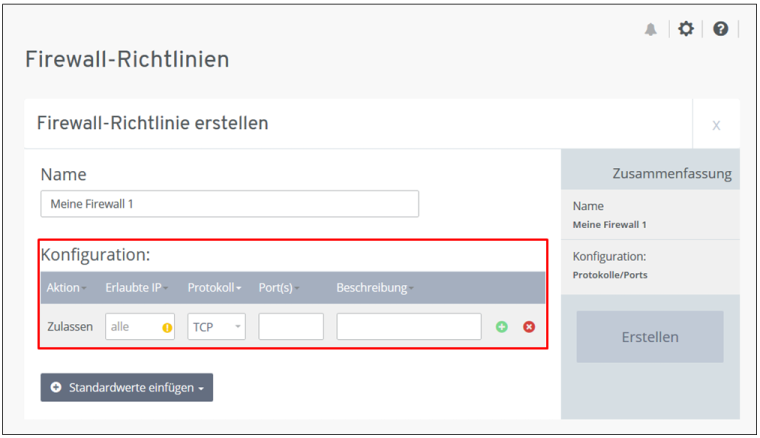This screenshot has width=760, height=438.
Task: Remove the rule with the red X icon
Action: [x=529, y=327]
